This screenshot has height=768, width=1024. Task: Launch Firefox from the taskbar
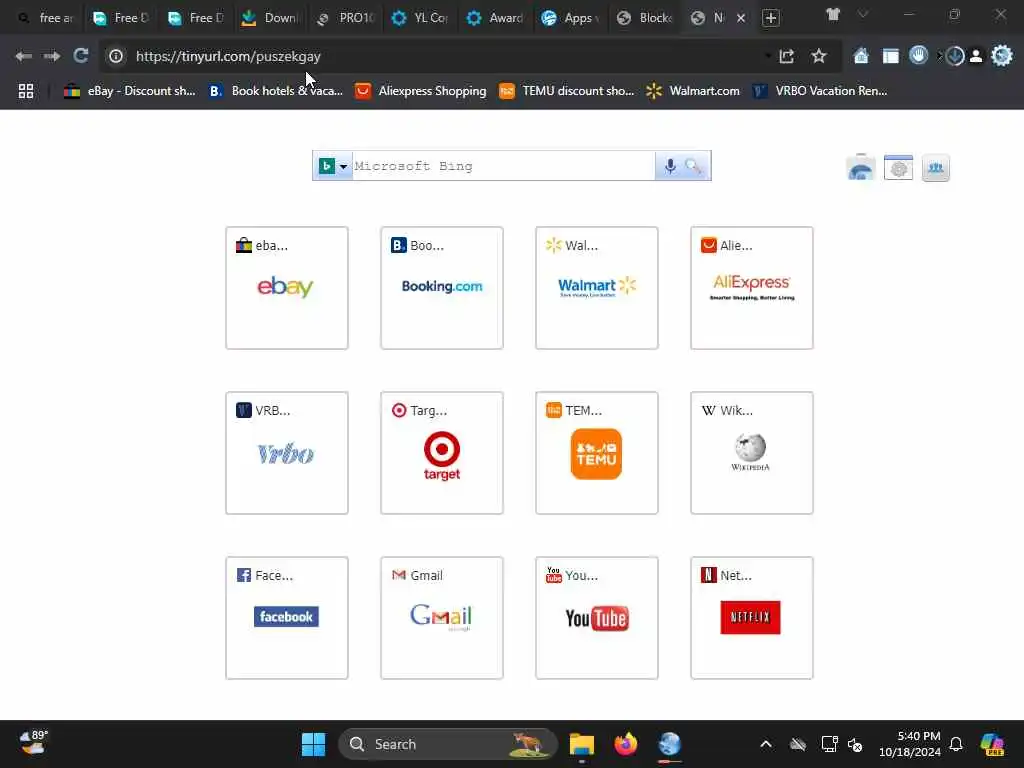click(x=626, y=744)
